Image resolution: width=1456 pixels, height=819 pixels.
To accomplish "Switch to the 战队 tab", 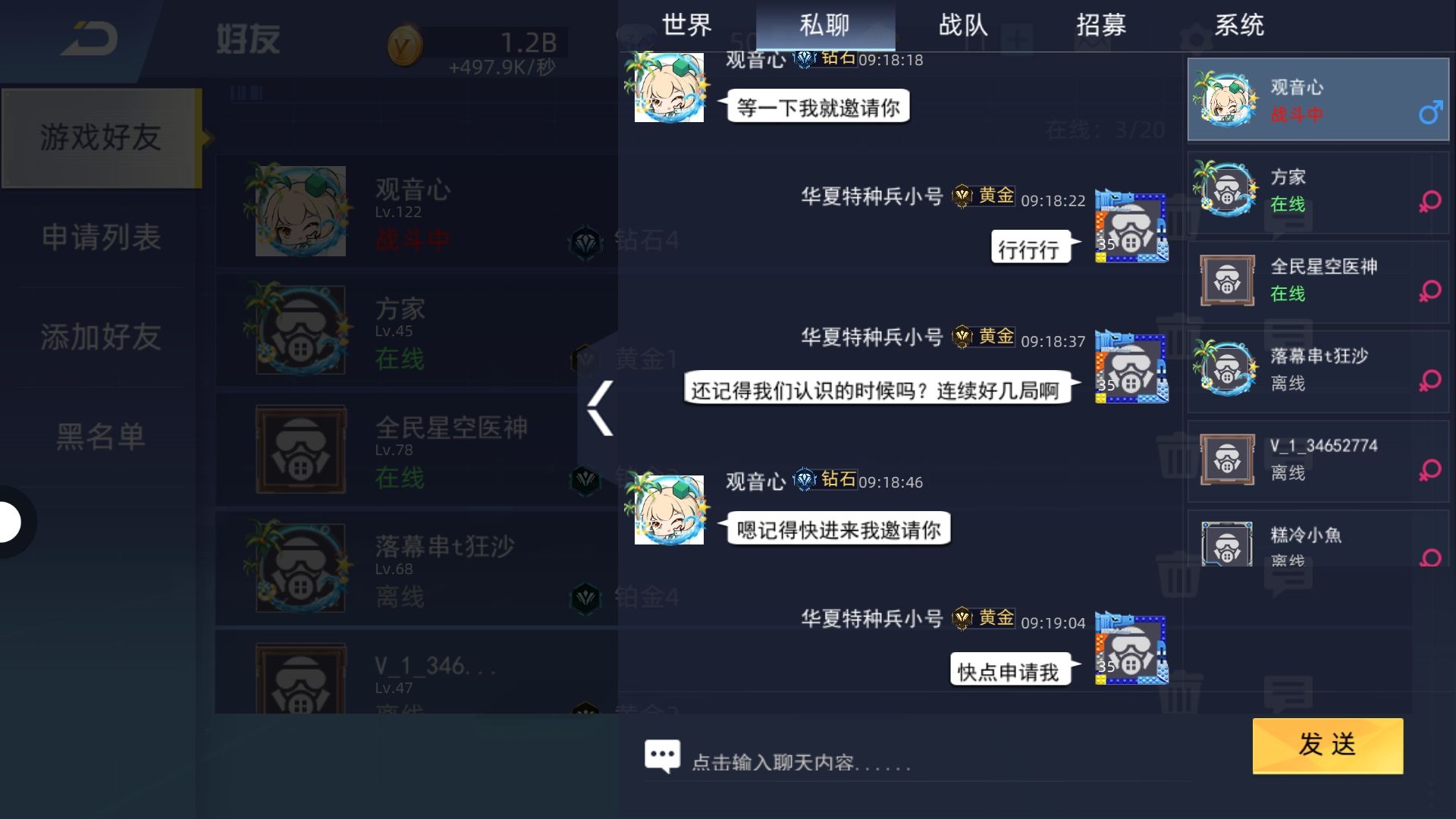I will (x=963, y=25).
